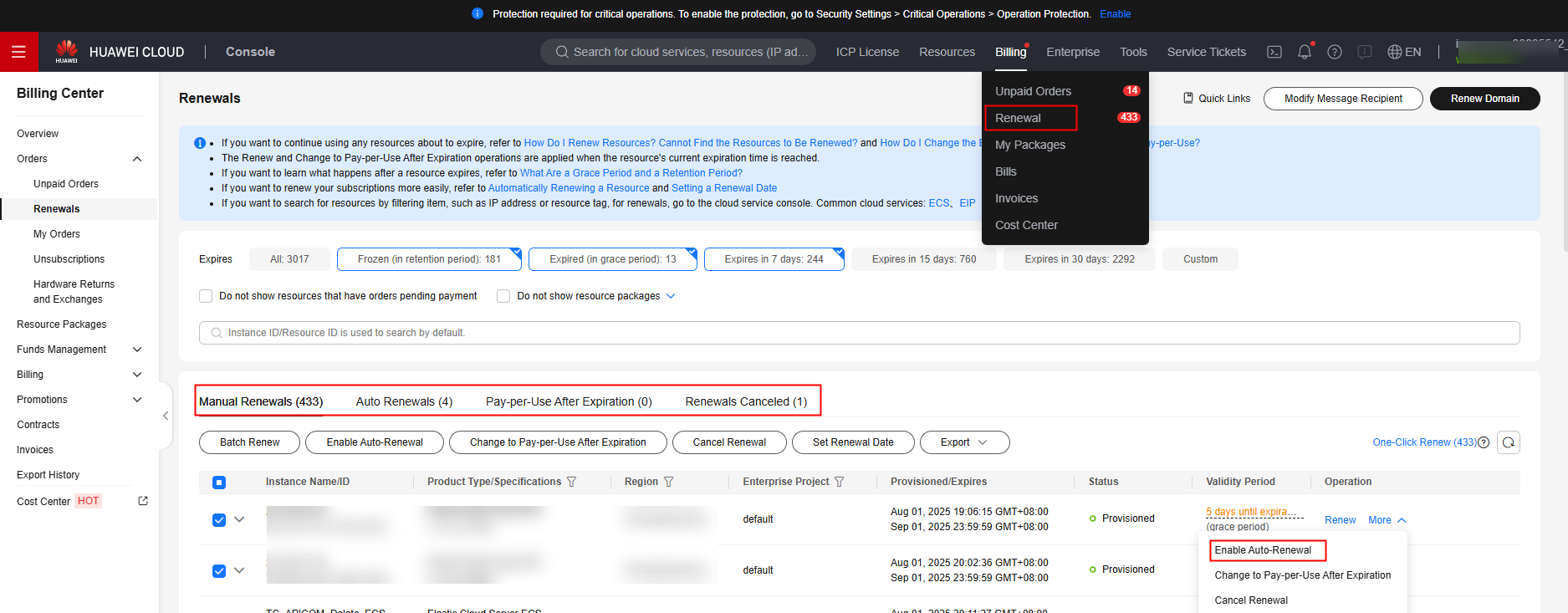
Task: Click Renew link for first row
Action: coord(1340,520)
